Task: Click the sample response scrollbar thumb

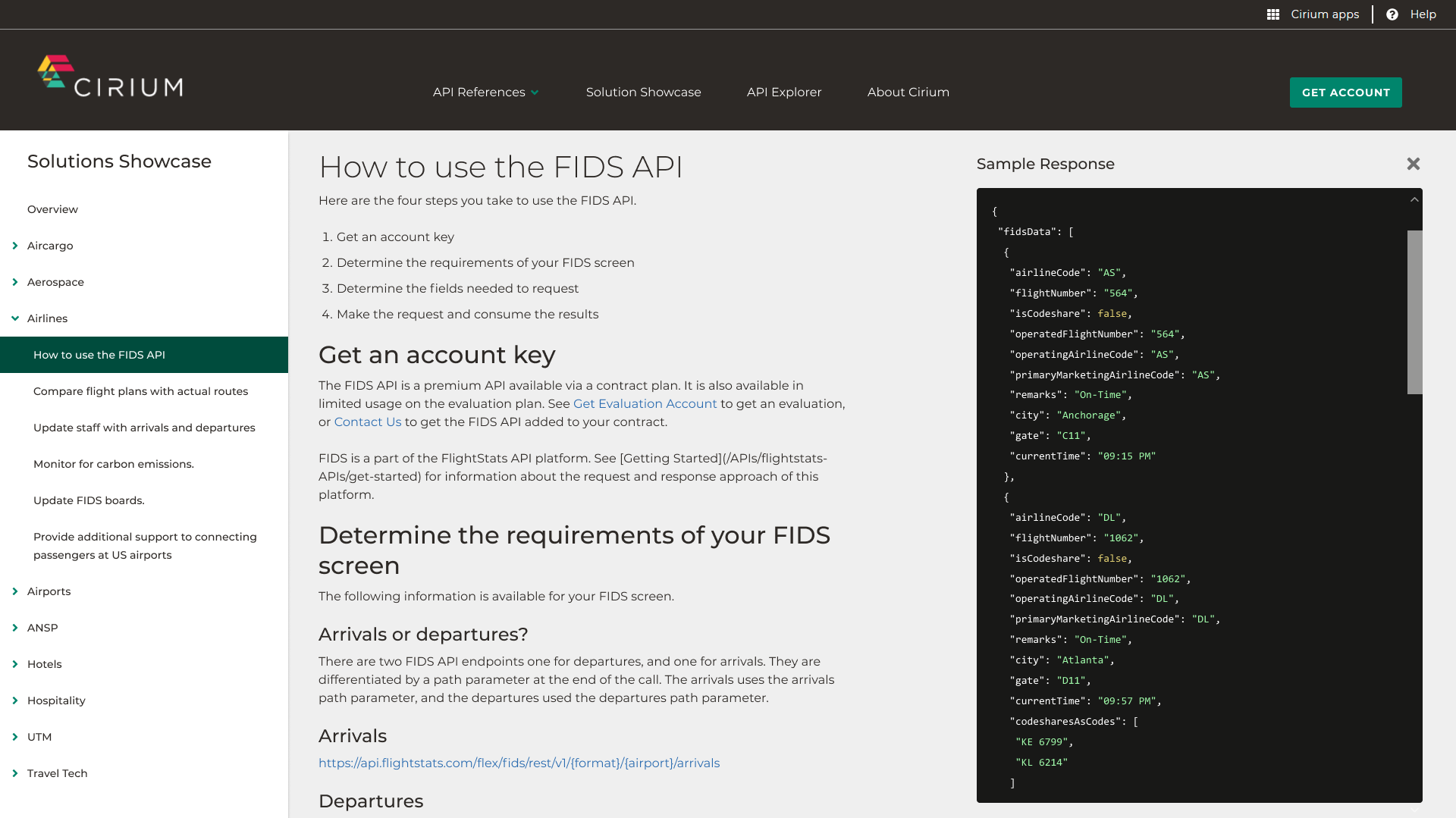Action: pyautogui.click(x=1415, y=312)
